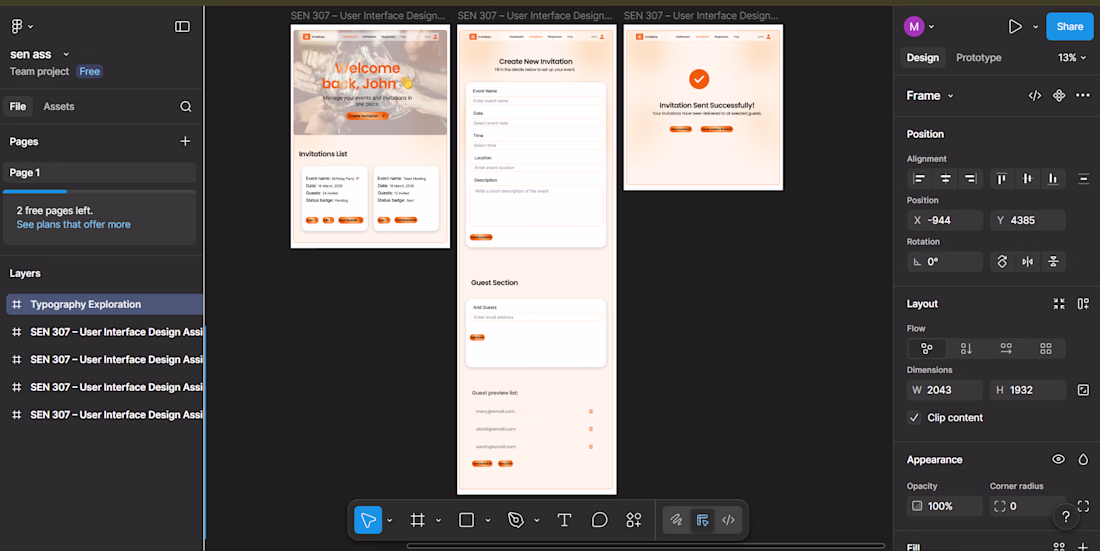Toggle the Clip content checkbox
The image size is (1100, 551).
[x=914, y=418]
